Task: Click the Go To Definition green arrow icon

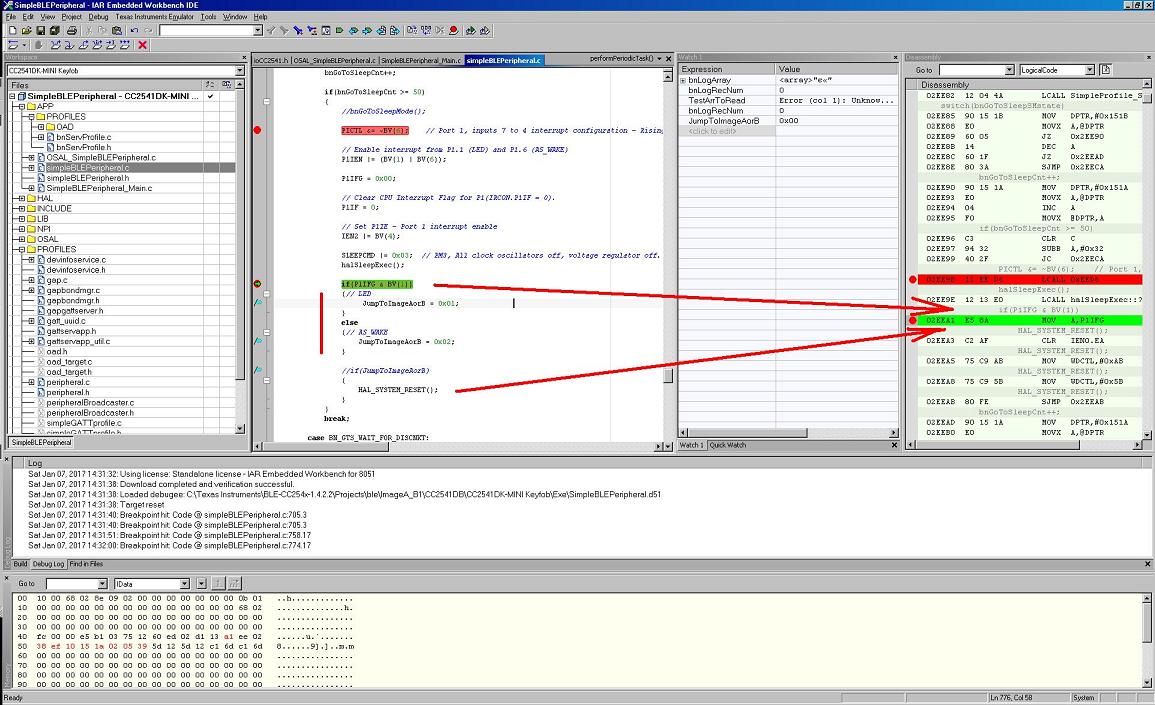Action: 340,30
